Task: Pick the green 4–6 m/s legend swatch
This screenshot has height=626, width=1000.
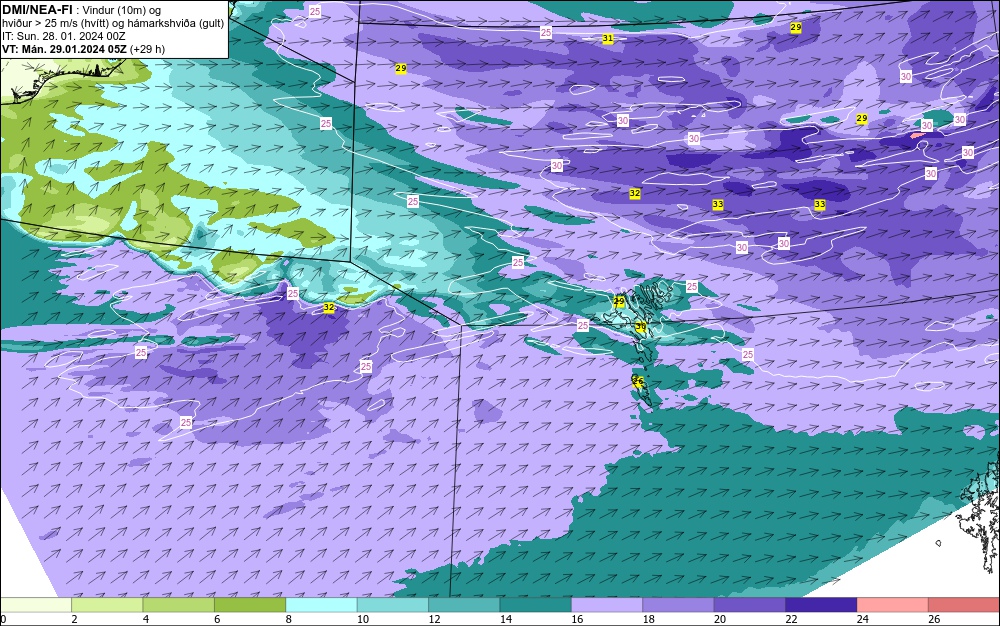Action: tap(179, 605)
